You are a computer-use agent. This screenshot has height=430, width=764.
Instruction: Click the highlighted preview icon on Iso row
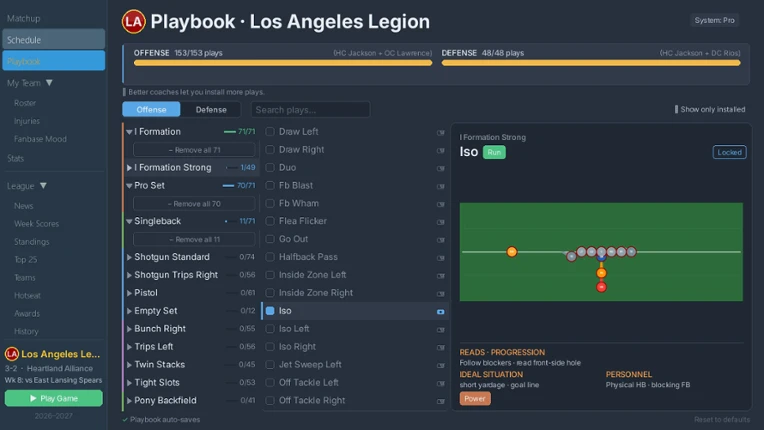pos(440,312)
